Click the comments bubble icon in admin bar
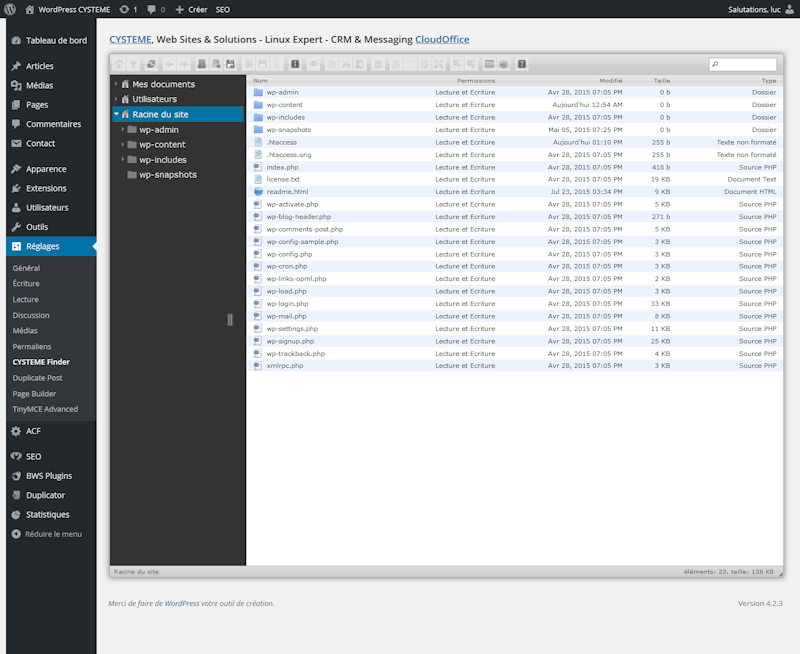Screen dimensions: 800x654 [151, 9]
